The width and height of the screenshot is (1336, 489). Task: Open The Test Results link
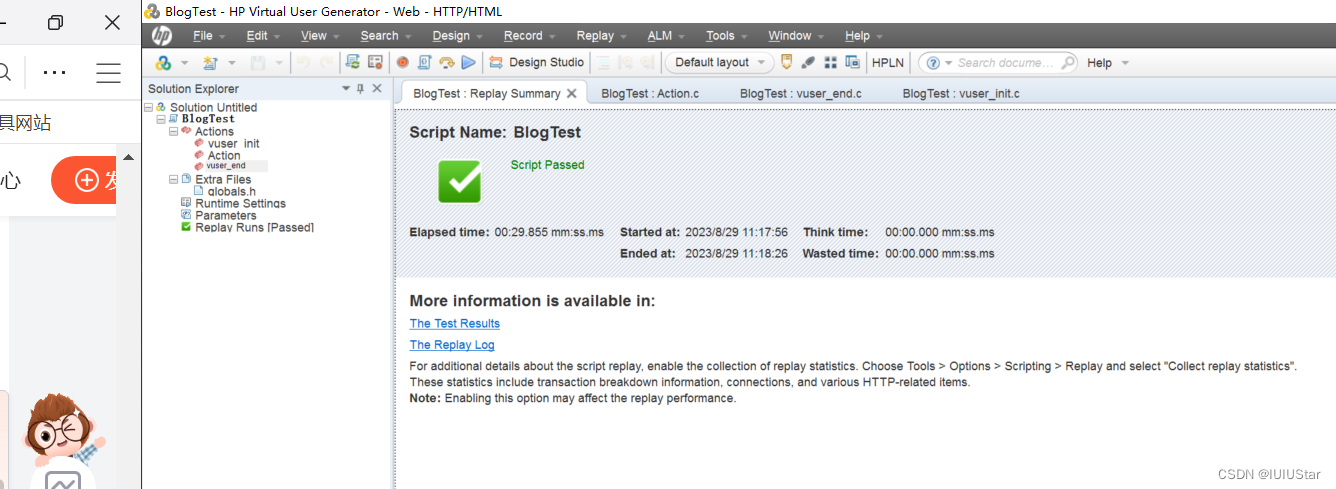pos(455,323)
